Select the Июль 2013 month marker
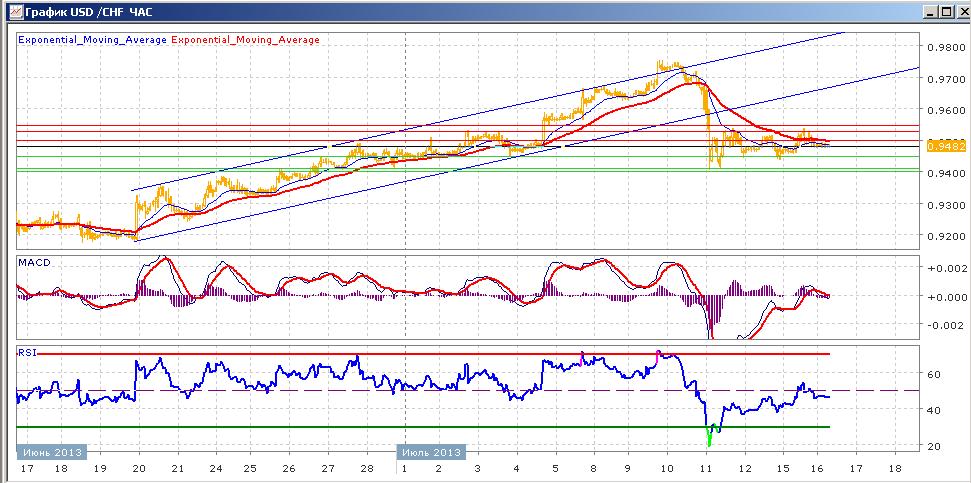 [431, 451]
